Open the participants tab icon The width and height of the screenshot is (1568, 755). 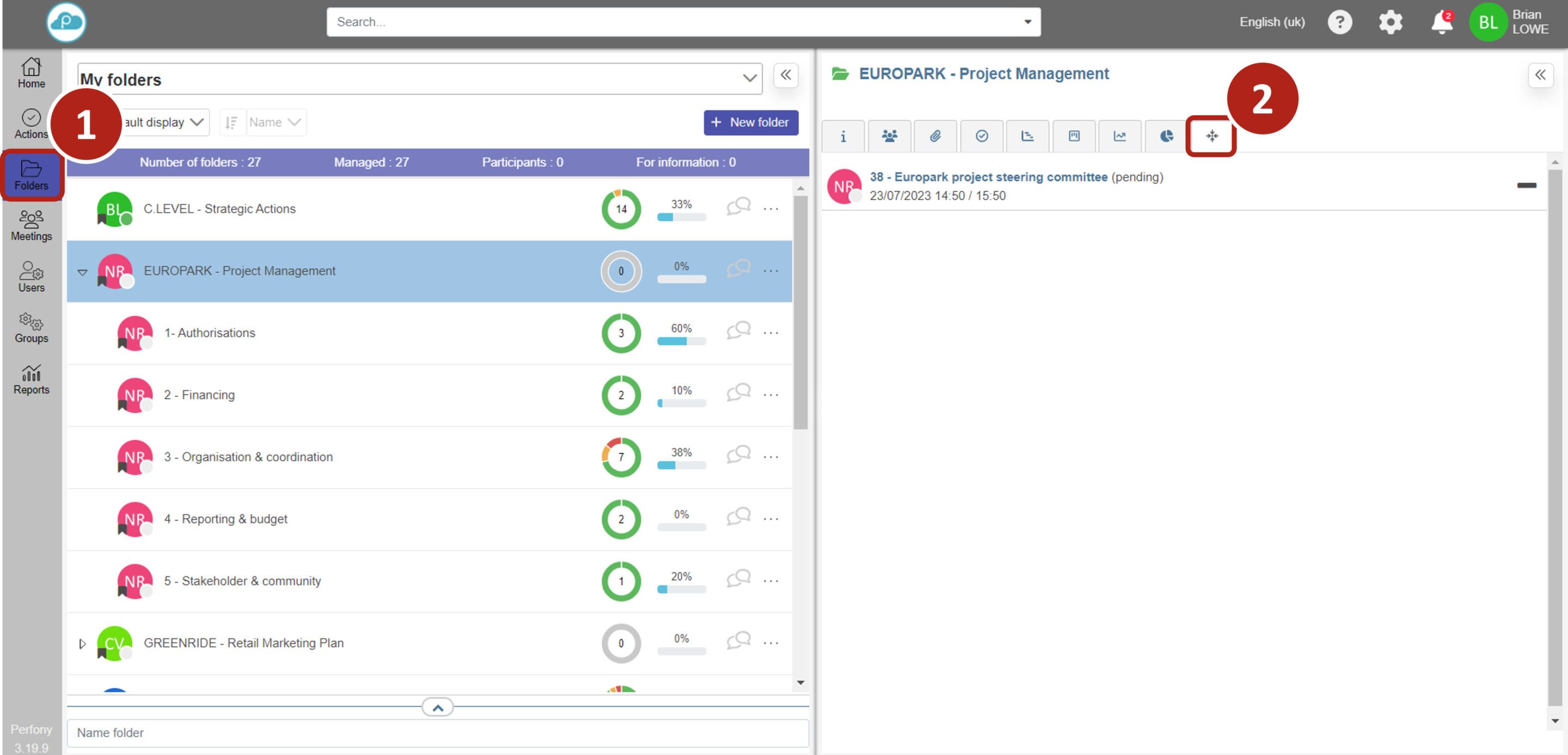coord(889,136)
